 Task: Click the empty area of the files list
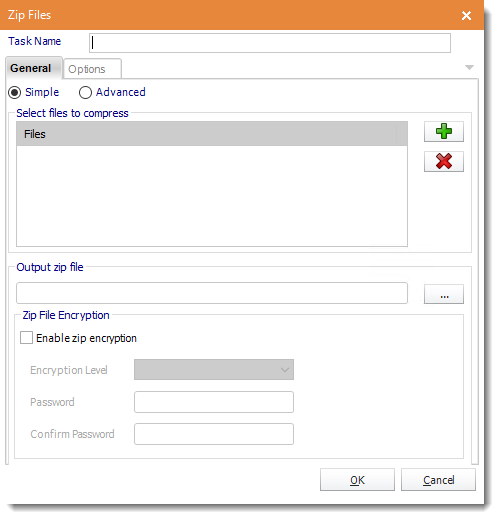(212, 196)
